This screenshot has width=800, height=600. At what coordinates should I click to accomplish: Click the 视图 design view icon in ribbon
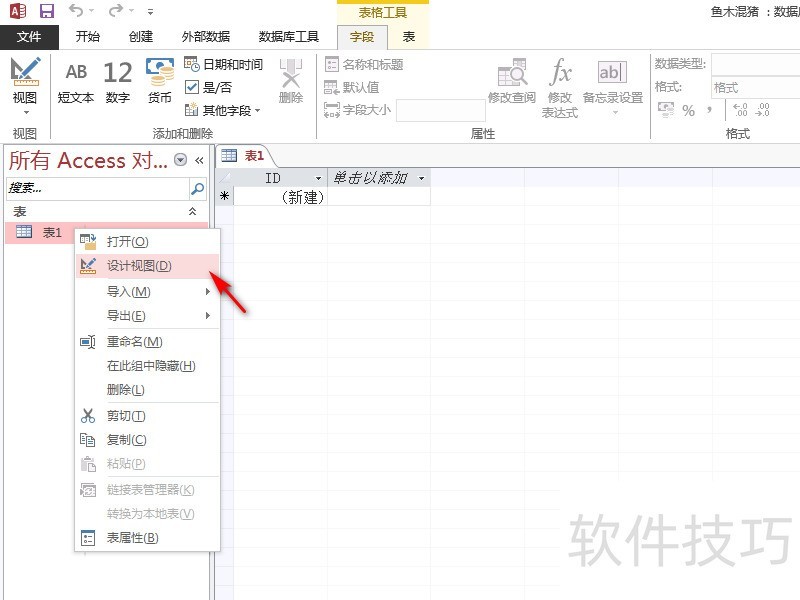click(25, 72)
